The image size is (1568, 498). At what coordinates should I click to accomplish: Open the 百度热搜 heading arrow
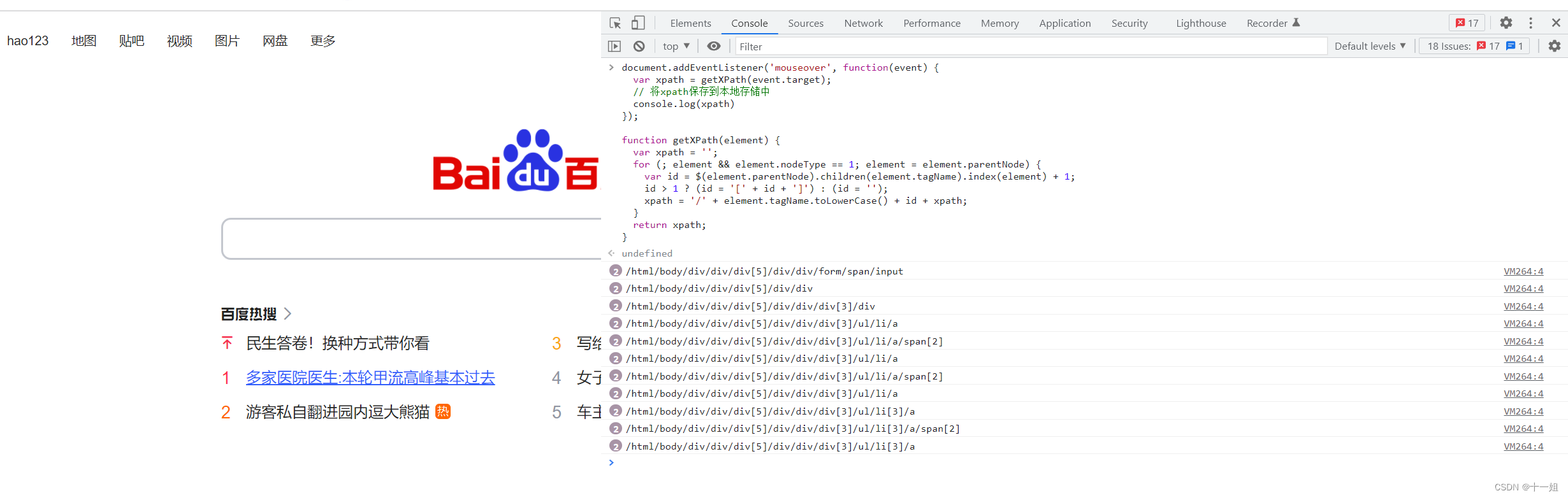coord(288,313)
